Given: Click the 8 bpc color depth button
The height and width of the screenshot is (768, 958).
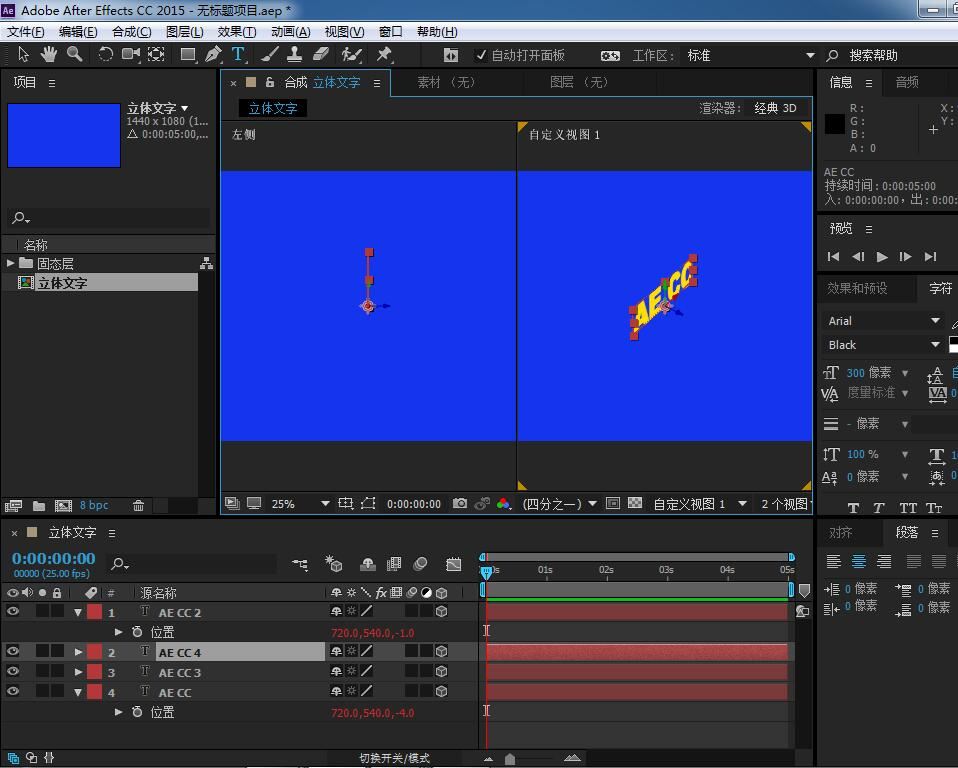Looking at the screenshot, I should click(93, 505).
